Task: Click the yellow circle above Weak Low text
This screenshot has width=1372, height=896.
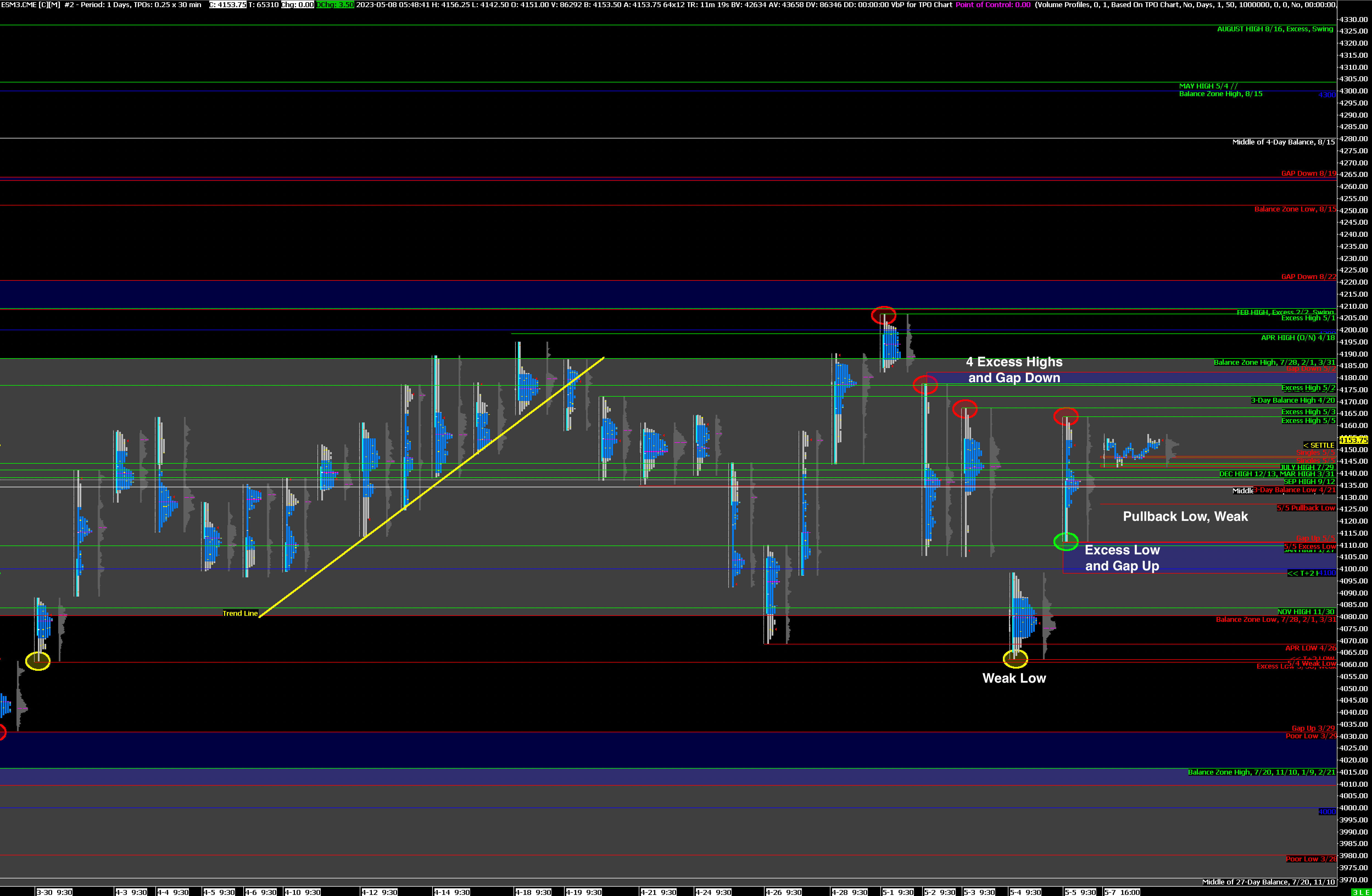Action: click(x=1015, y=658)
